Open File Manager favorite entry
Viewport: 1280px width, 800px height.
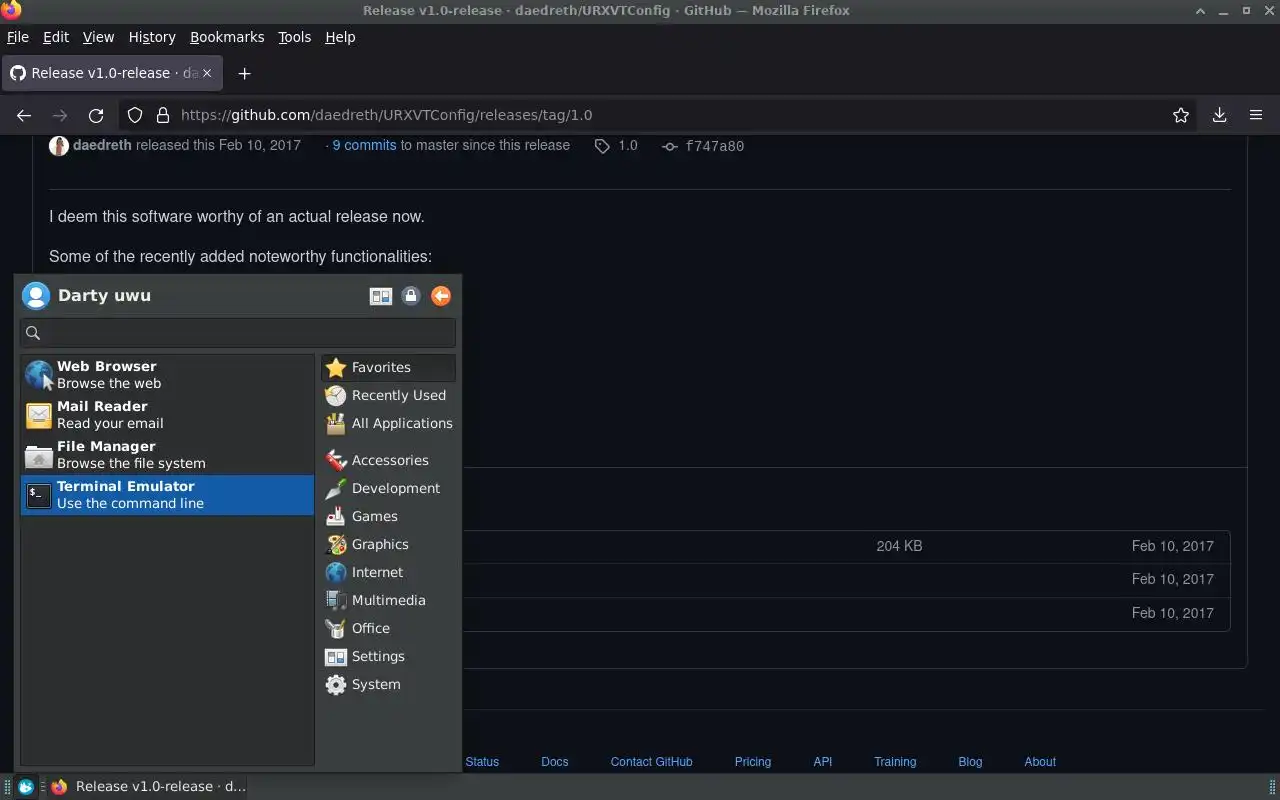pyautogui.click(x=167, y=455)
